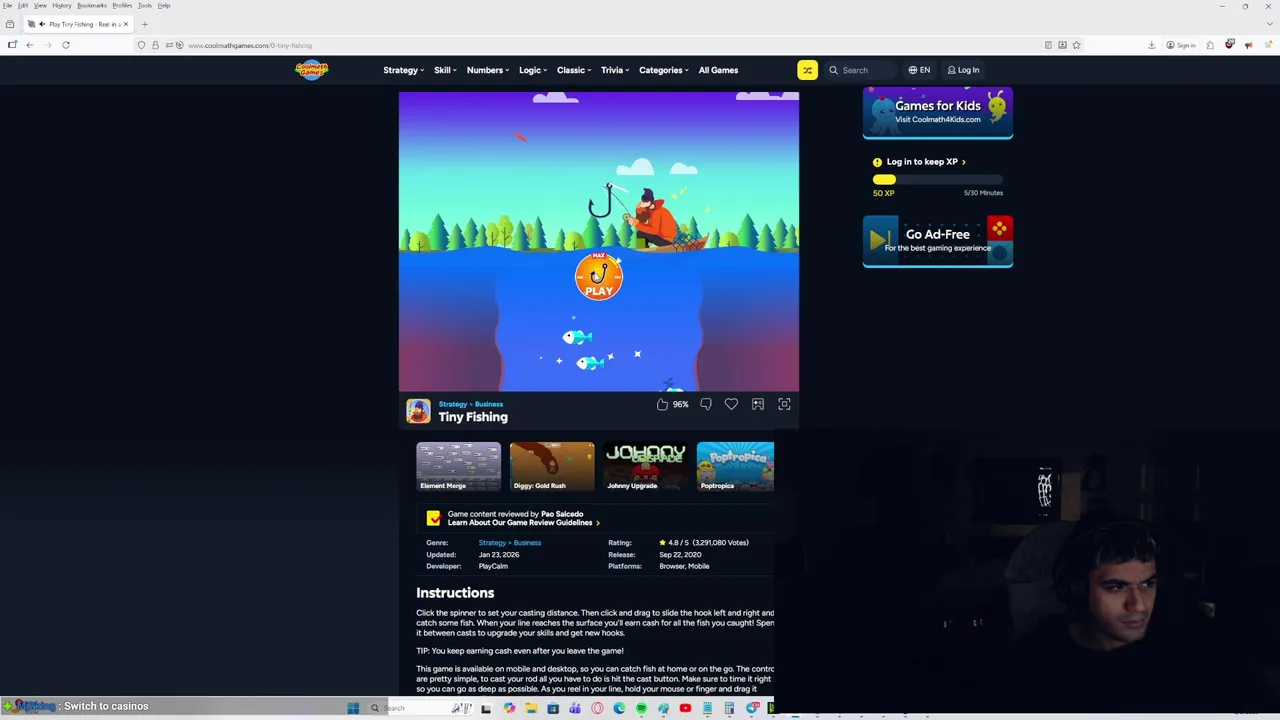Click the thumbs up like icon
1280x720 pixels.
pos(662,404)
